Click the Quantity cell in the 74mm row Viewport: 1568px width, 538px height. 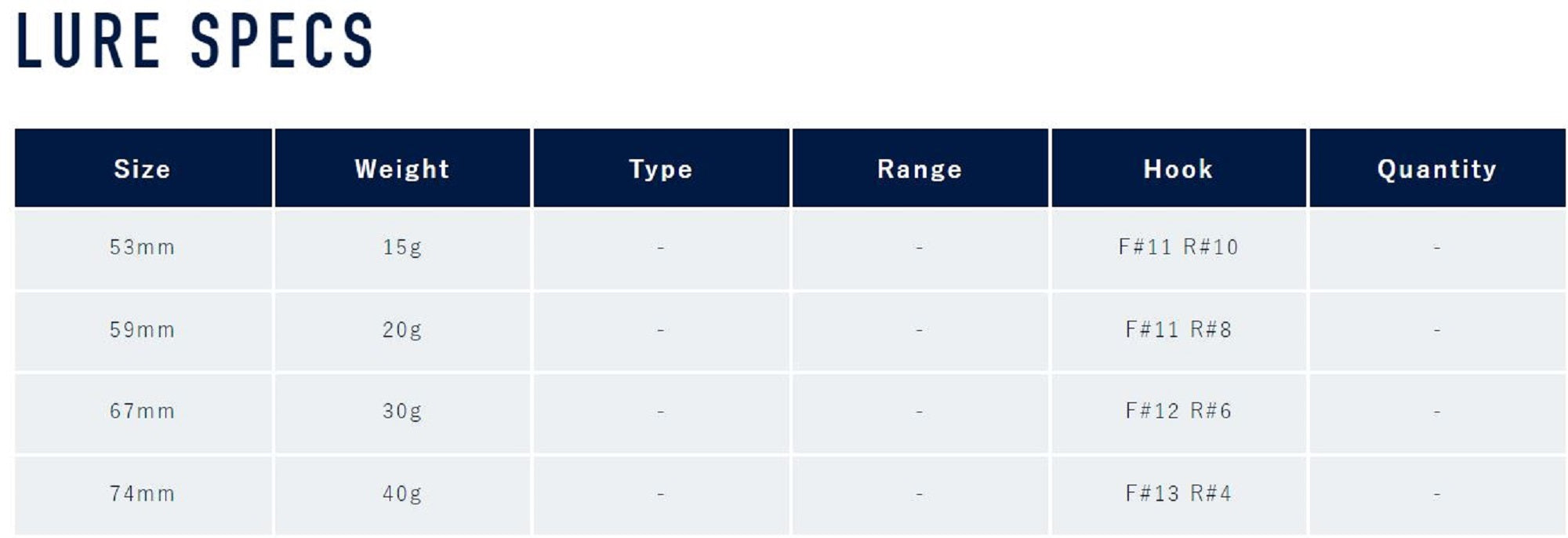[x=1437, y=494]
